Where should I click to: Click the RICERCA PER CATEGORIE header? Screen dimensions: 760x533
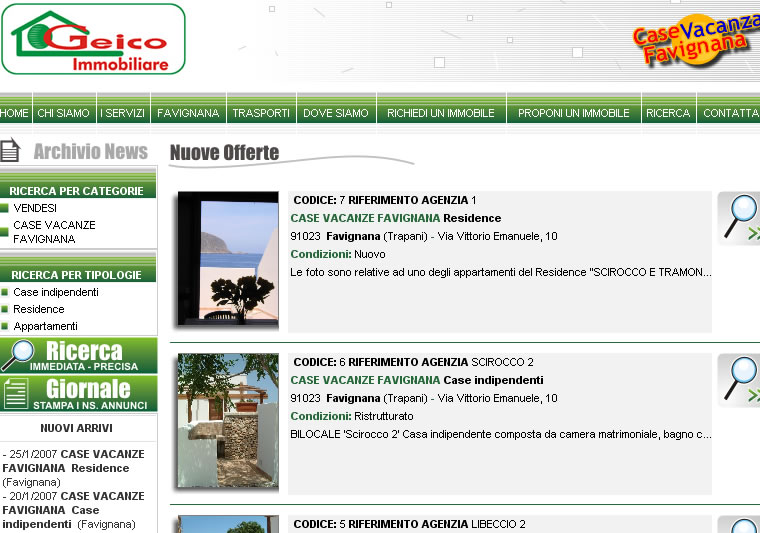pyautogui.click(x=77, y=191)
